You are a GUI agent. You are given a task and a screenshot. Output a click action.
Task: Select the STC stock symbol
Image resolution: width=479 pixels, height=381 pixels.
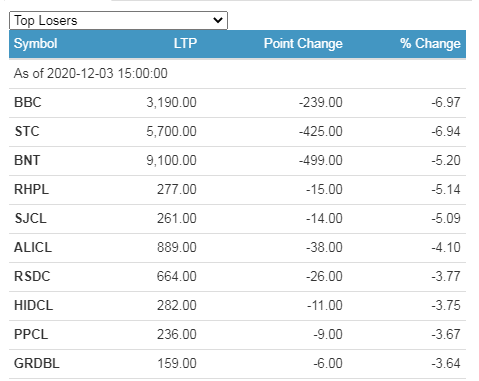[x=27, y=131]
